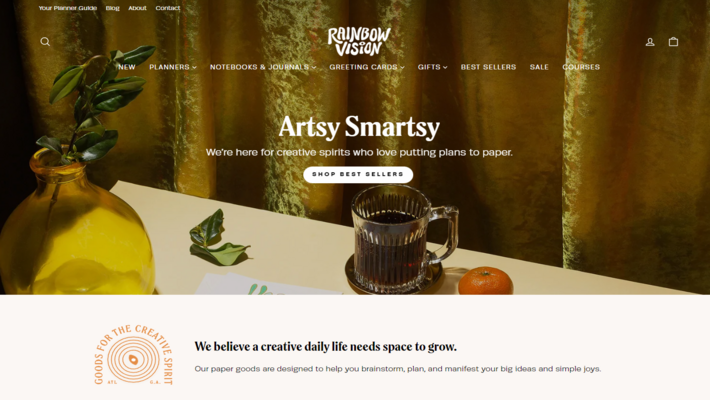The image size is (710, 400).
Task: Open the Contact link
Action: [168, 8]
